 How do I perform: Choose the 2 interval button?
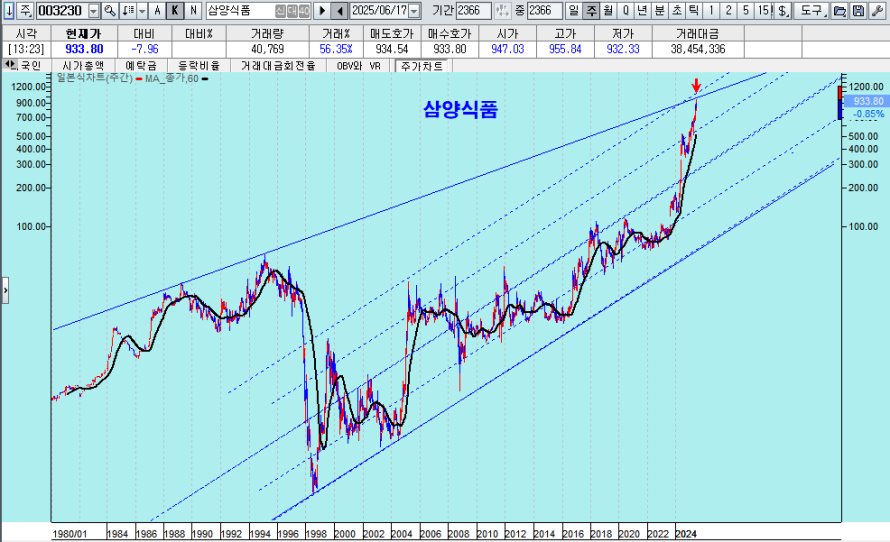point(729,10)
